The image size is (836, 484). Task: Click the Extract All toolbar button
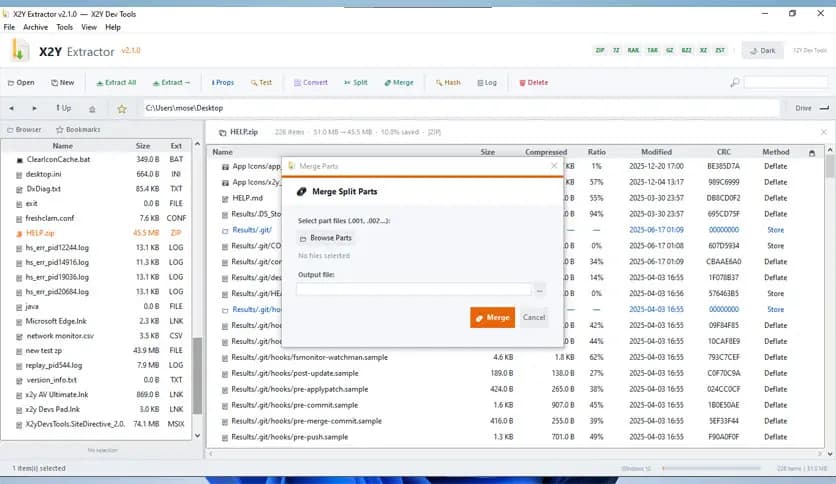(116, 83)
